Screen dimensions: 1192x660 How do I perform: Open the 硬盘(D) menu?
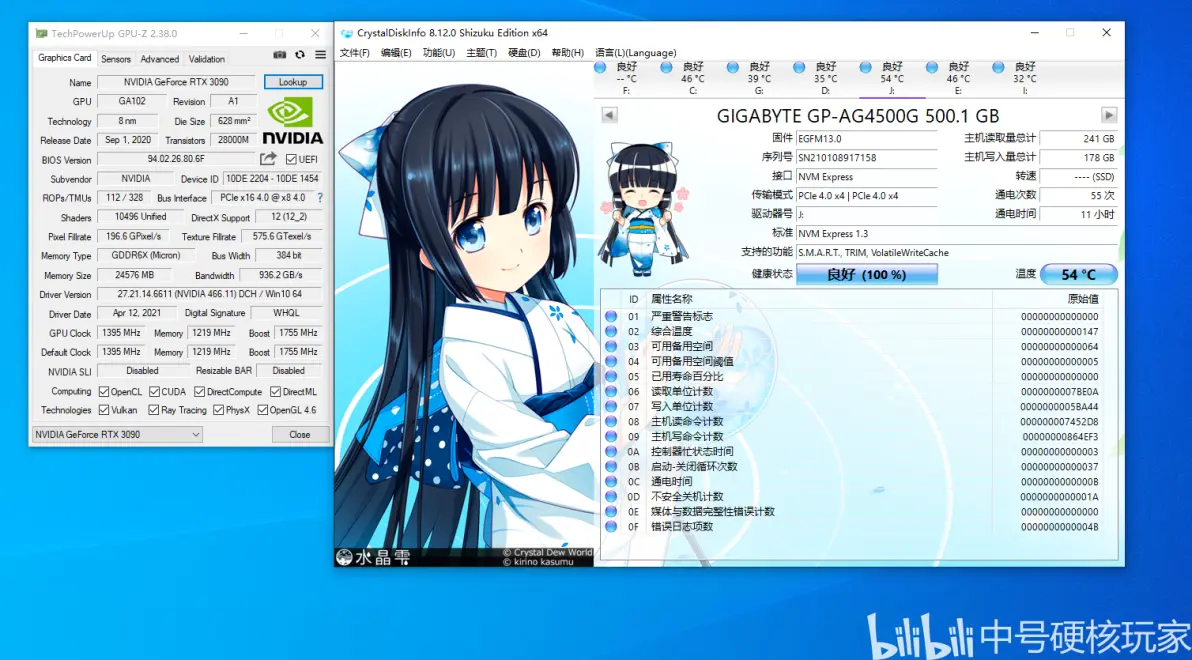pos(524,52)
